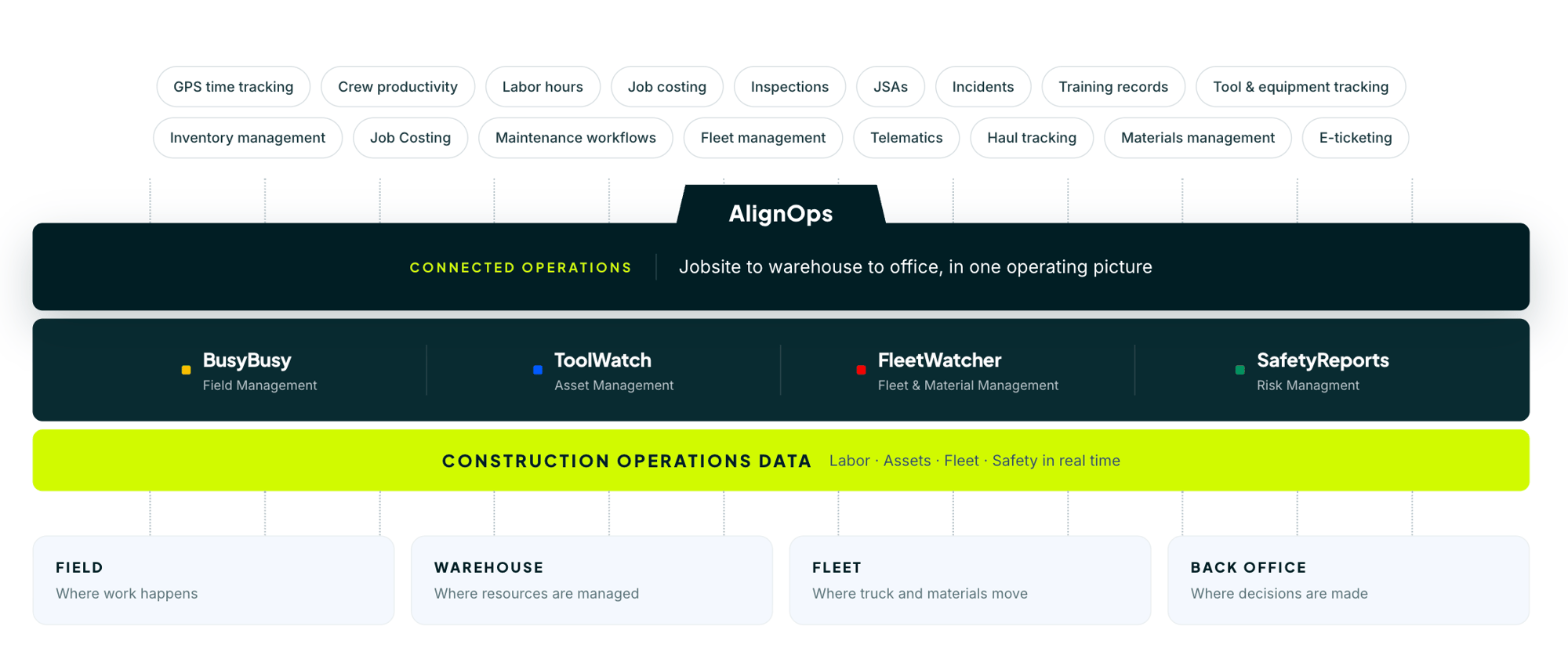The width and height of the screenshot is (1568, 655).
Task: Select Tool & equipment tracking pill
Action: [1301, 87]
